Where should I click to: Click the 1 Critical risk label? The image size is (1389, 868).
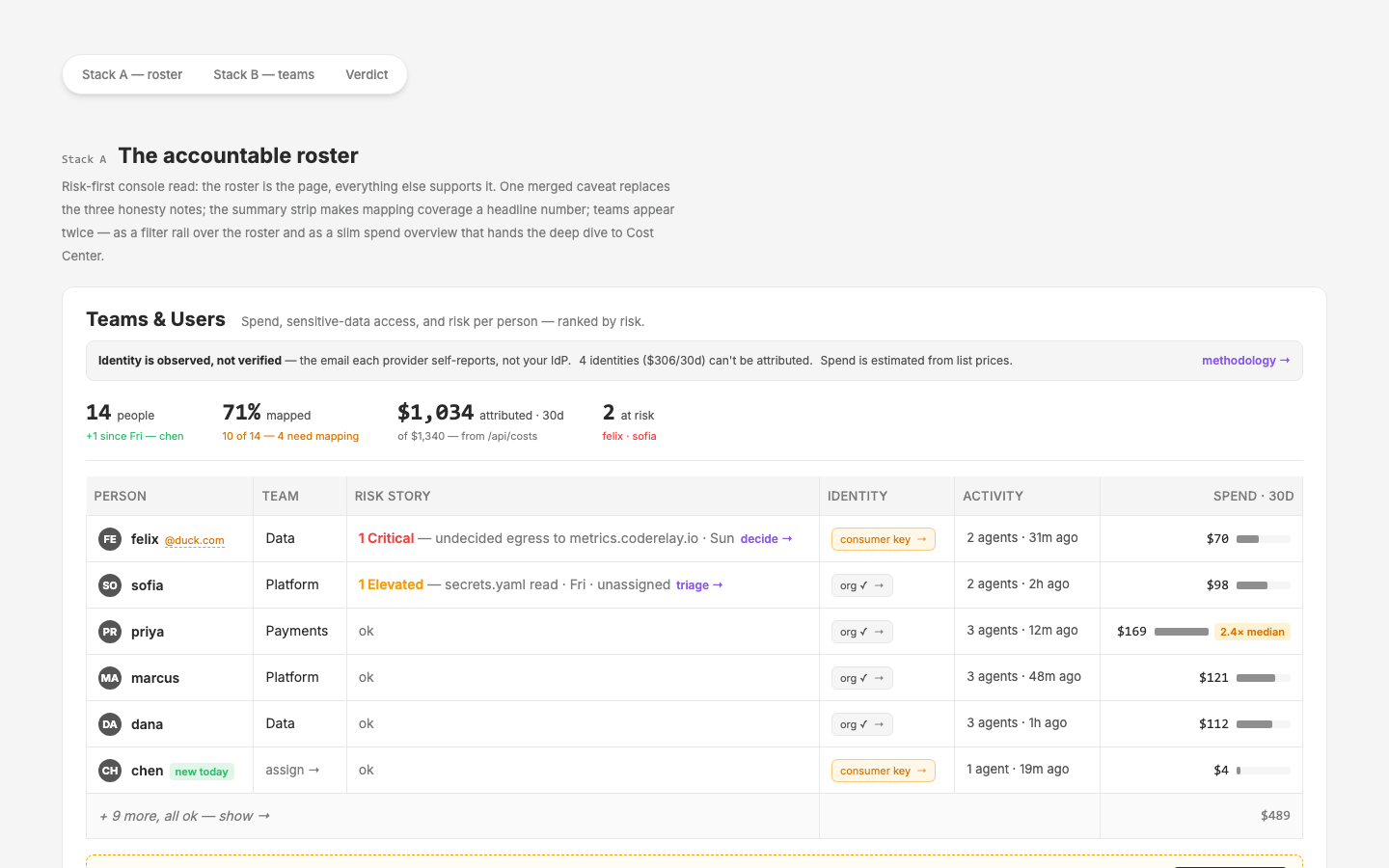pyautogui.click(x=386, y=538)
